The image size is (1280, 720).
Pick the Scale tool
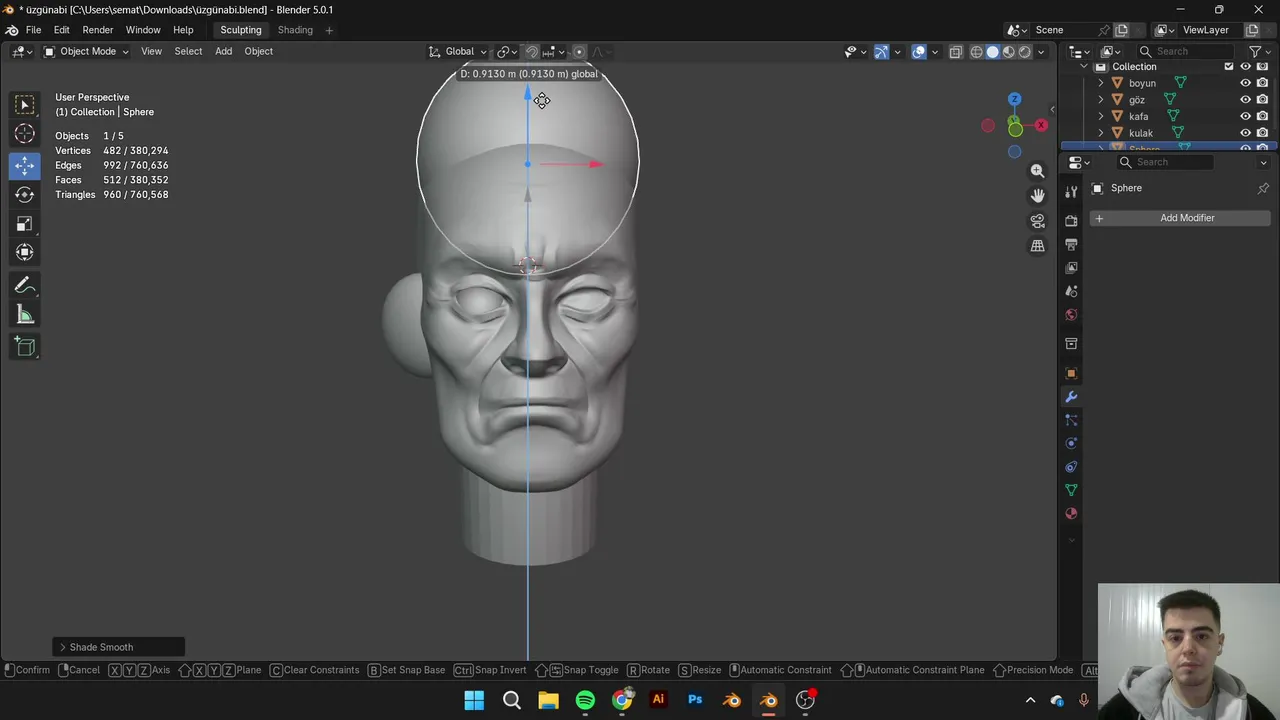click(25, 224)
